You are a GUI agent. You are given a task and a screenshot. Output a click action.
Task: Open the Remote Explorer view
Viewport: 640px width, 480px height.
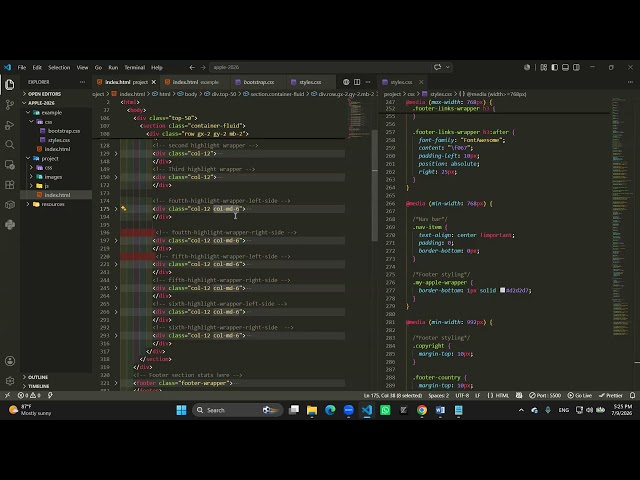10,164
